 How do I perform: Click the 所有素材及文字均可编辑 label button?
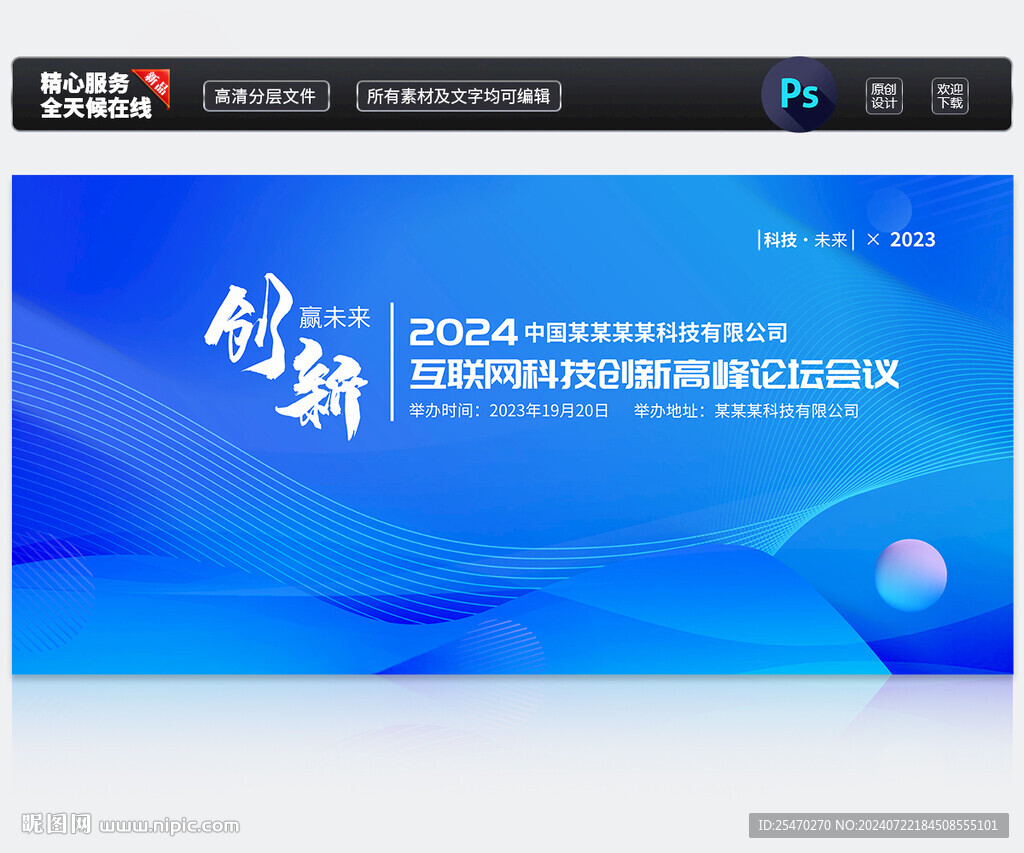458,96
